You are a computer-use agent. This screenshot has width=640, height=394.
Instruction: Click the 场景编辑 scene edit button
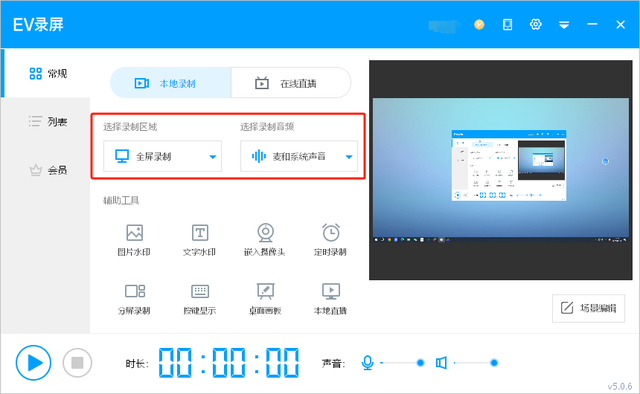pyautogui.click(x=588, y=308)
